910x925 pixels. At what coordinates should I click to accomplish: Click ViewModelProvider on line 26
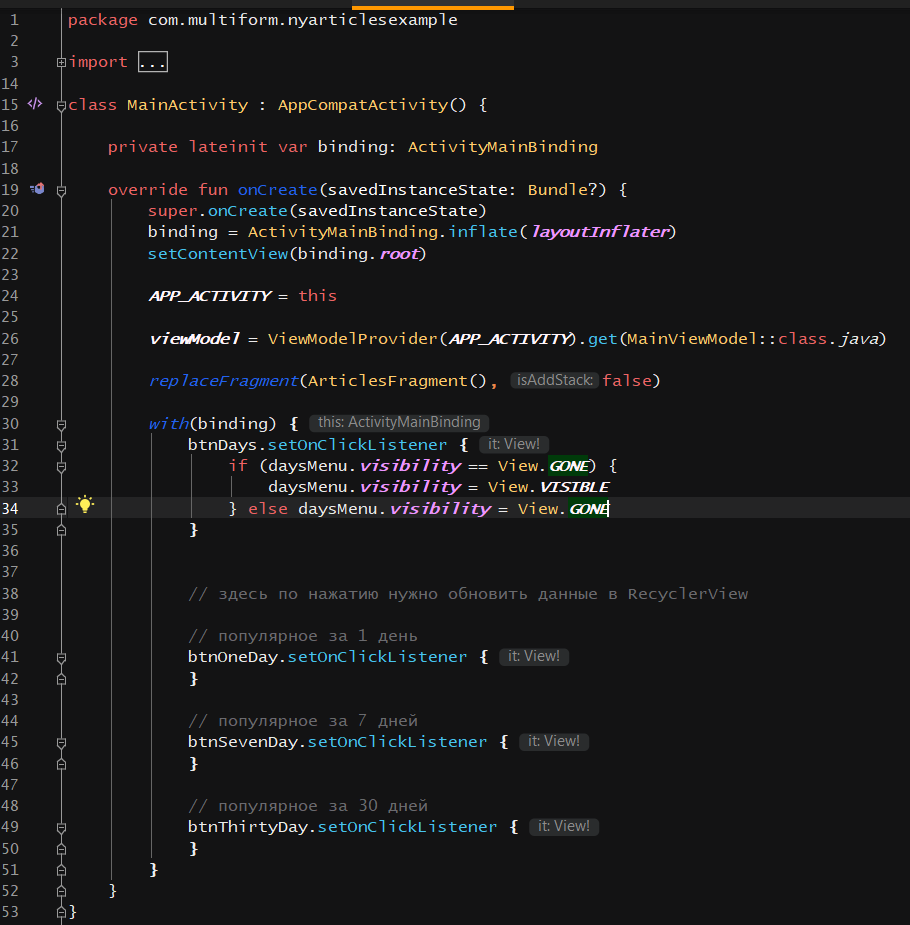pyautogui.click(x=353, y=339)
